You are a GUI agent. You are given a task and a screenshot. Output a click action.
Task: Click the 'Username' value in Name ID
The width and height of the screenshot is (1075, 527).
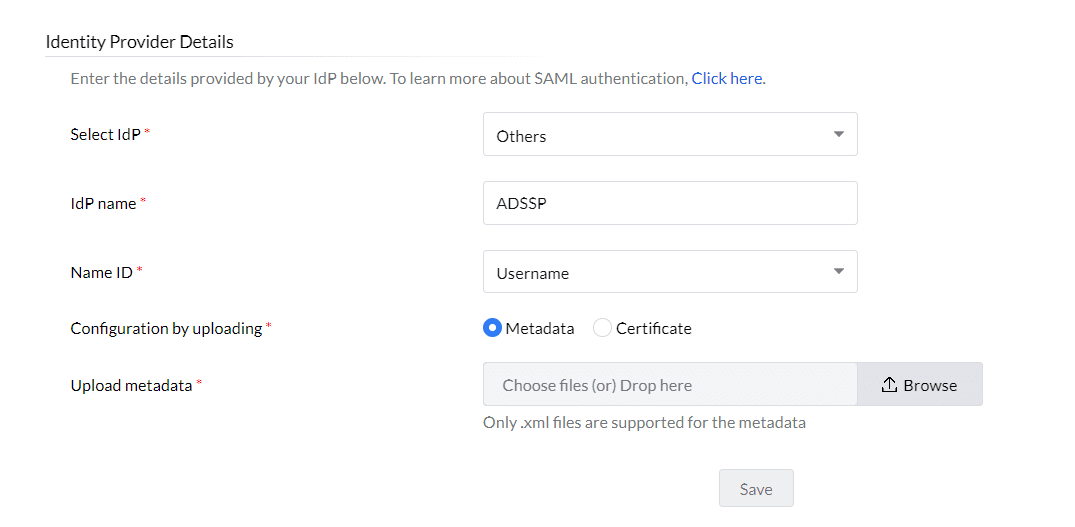pyautogui.click(x=533, y=273)
